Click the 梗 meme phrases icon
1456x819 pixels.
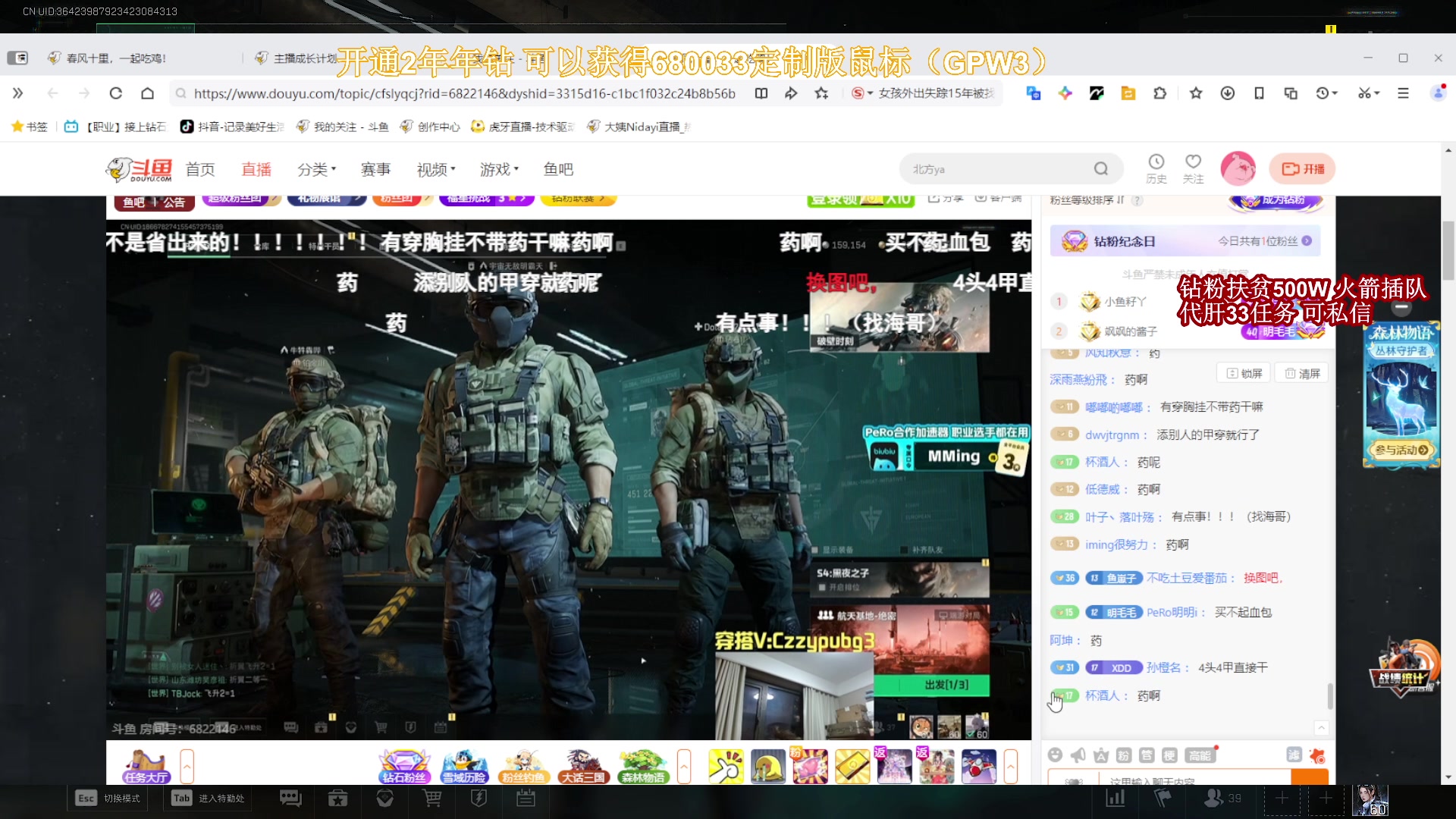1169,755
